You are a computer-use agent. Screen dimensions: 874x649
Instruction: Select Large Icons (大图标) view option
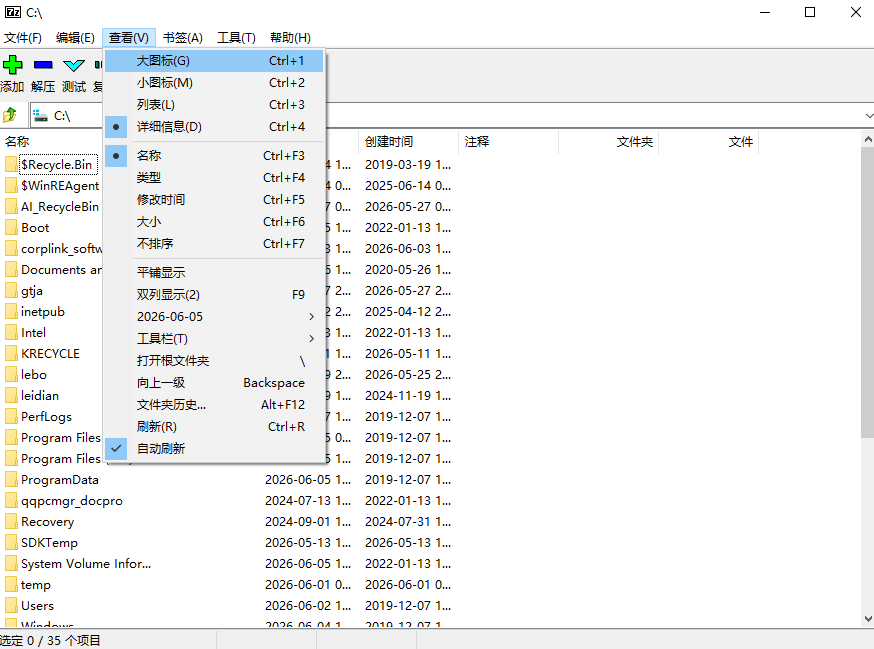coord(214,61)
